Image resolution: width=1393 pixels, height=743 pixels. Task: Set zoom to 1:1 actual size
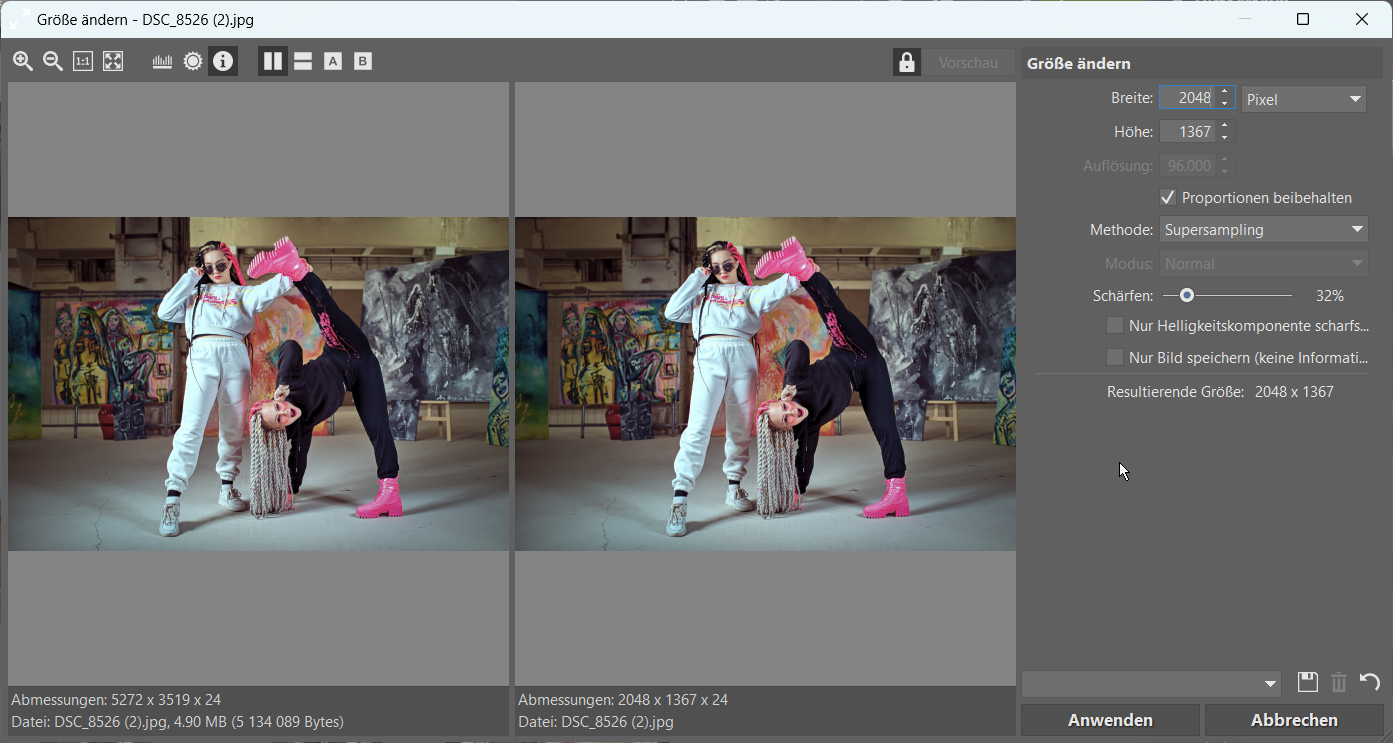click(x=83, y=62)
